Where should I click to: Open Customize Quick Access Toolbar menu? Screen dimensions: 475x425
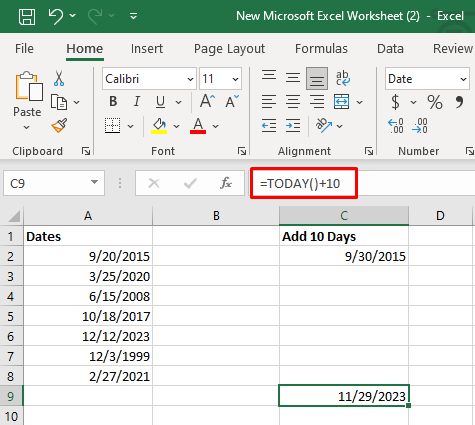click(134, 16)
